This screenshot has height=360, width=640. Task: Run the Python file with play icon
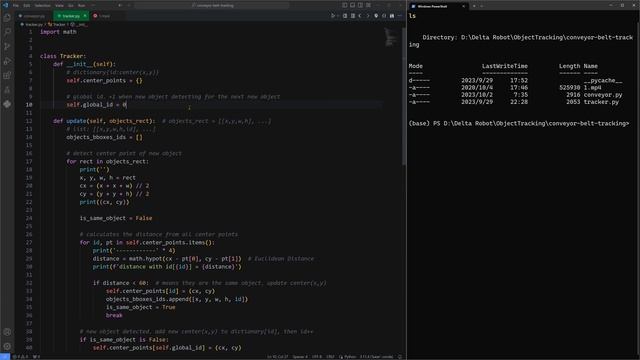point(333,16)
